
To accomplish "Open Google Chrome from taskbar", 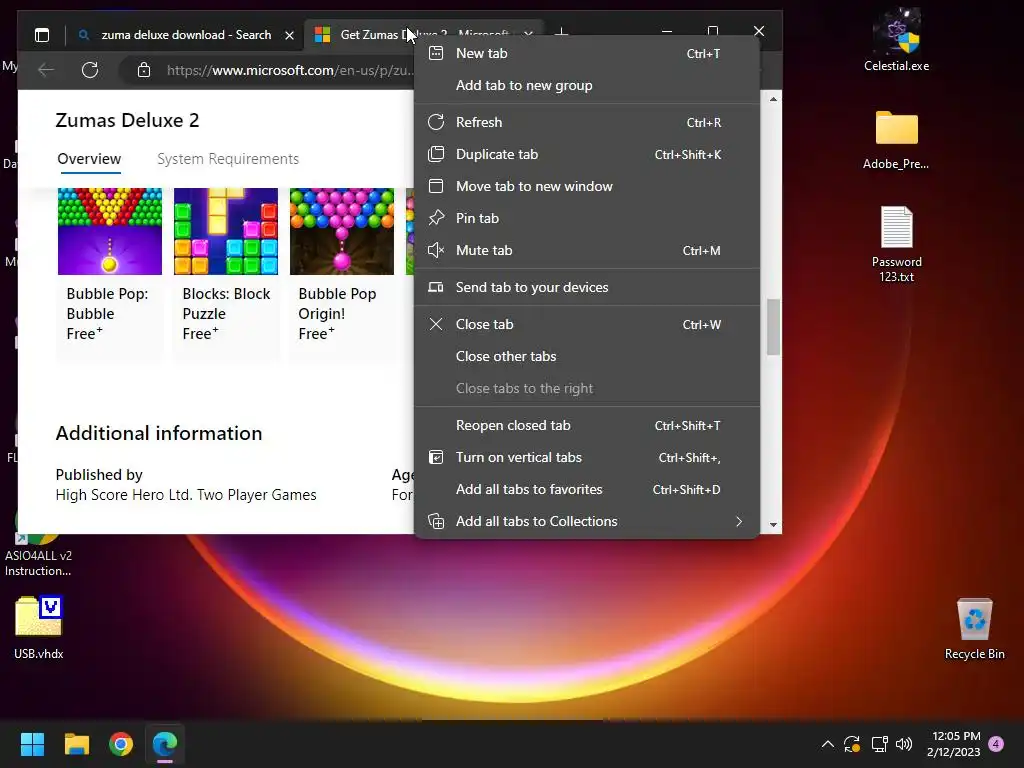I will pos(121,744).
